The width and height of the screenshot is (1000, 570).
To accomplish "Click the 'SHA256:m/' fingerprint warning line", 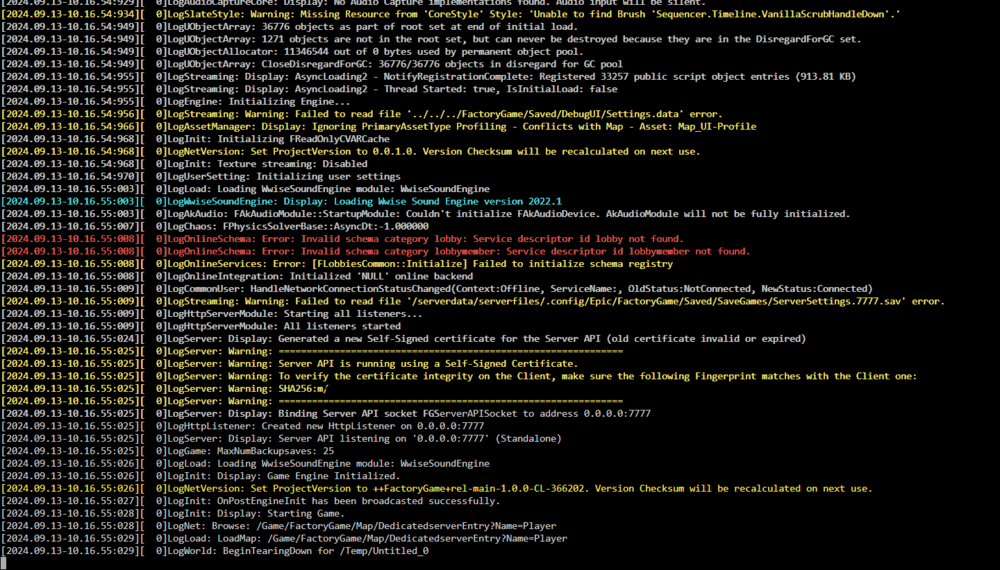I will tap(165, 388).
